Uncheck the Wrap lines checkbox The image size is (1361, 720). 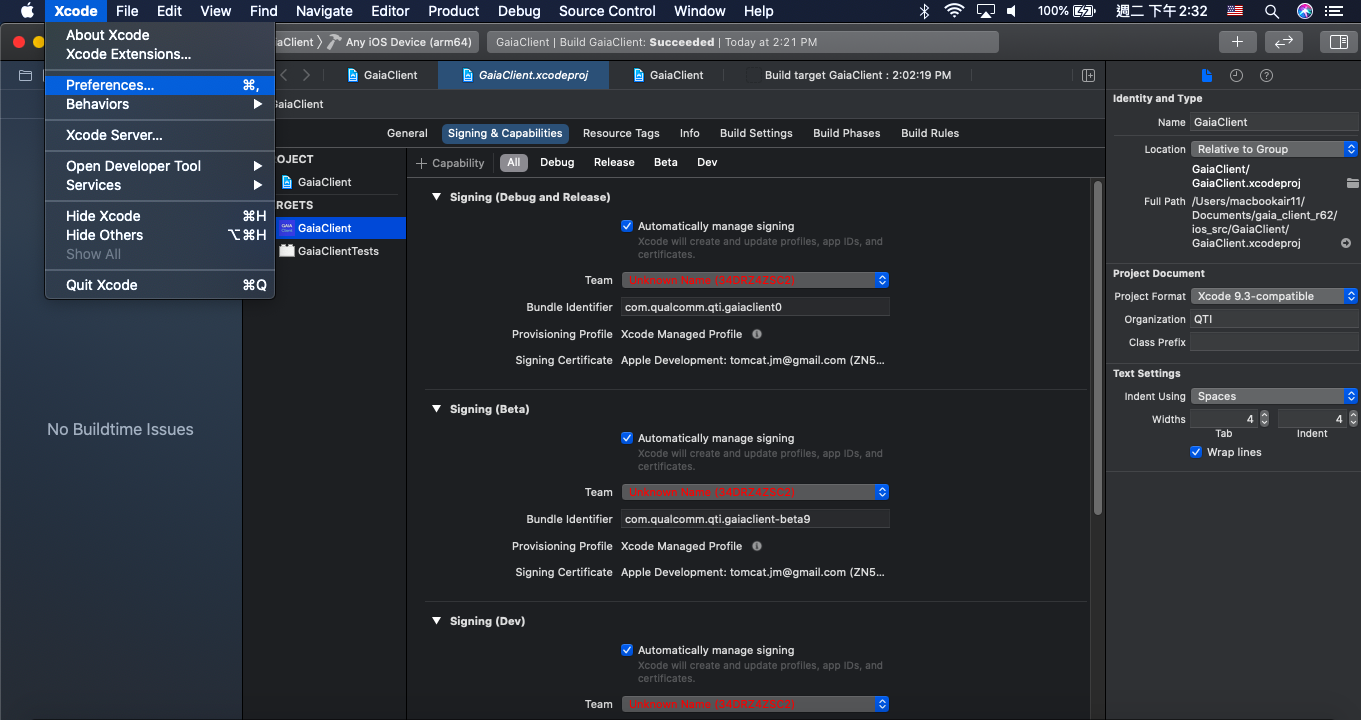pyautogui.click(x=1196, y=452)
